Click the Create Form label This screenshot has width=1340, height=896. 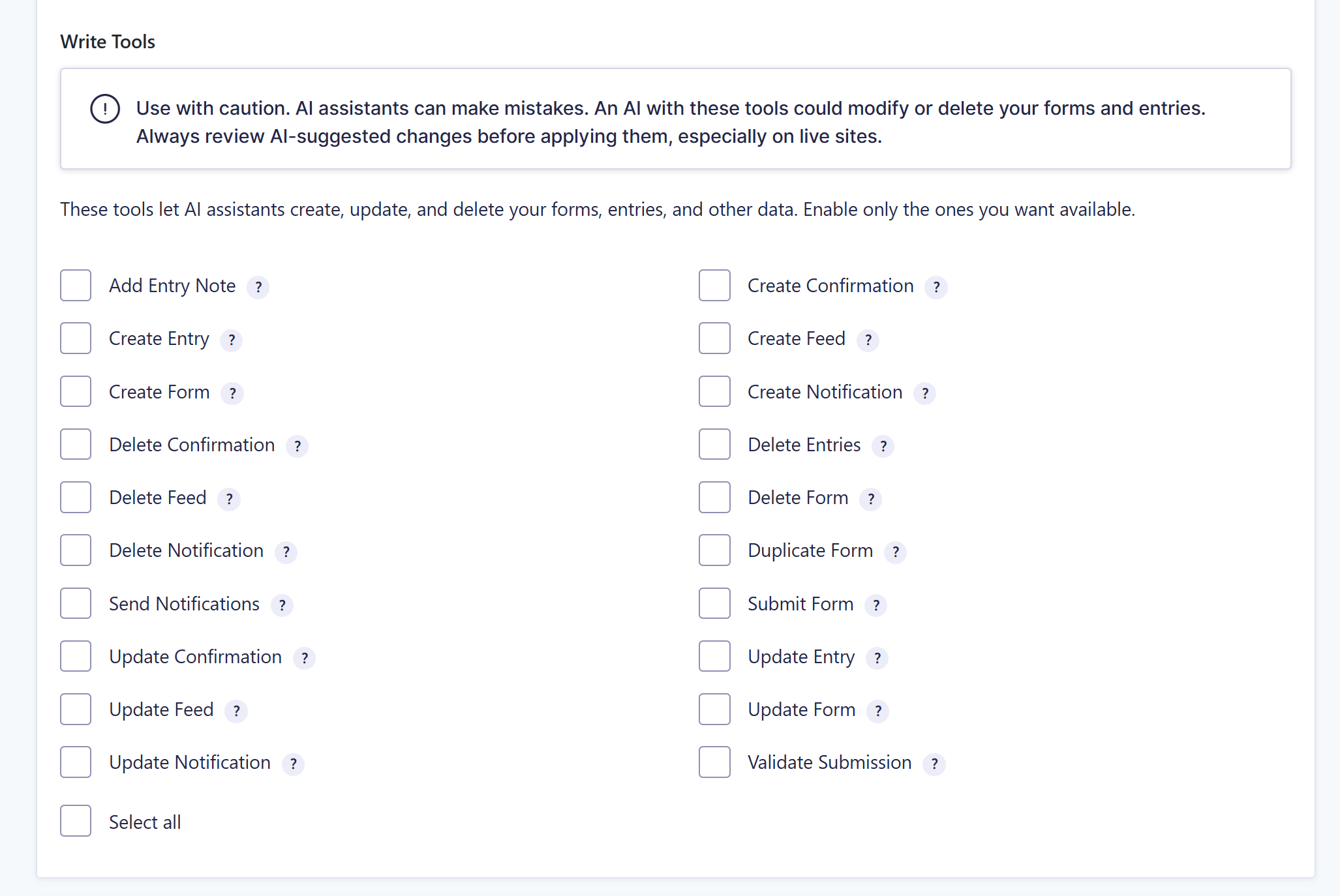[159, 392]
